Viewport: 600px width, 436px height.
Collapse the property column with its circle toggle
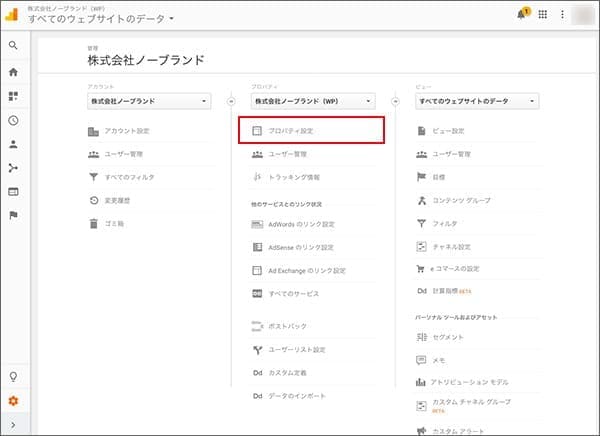[x=396, y=101]
